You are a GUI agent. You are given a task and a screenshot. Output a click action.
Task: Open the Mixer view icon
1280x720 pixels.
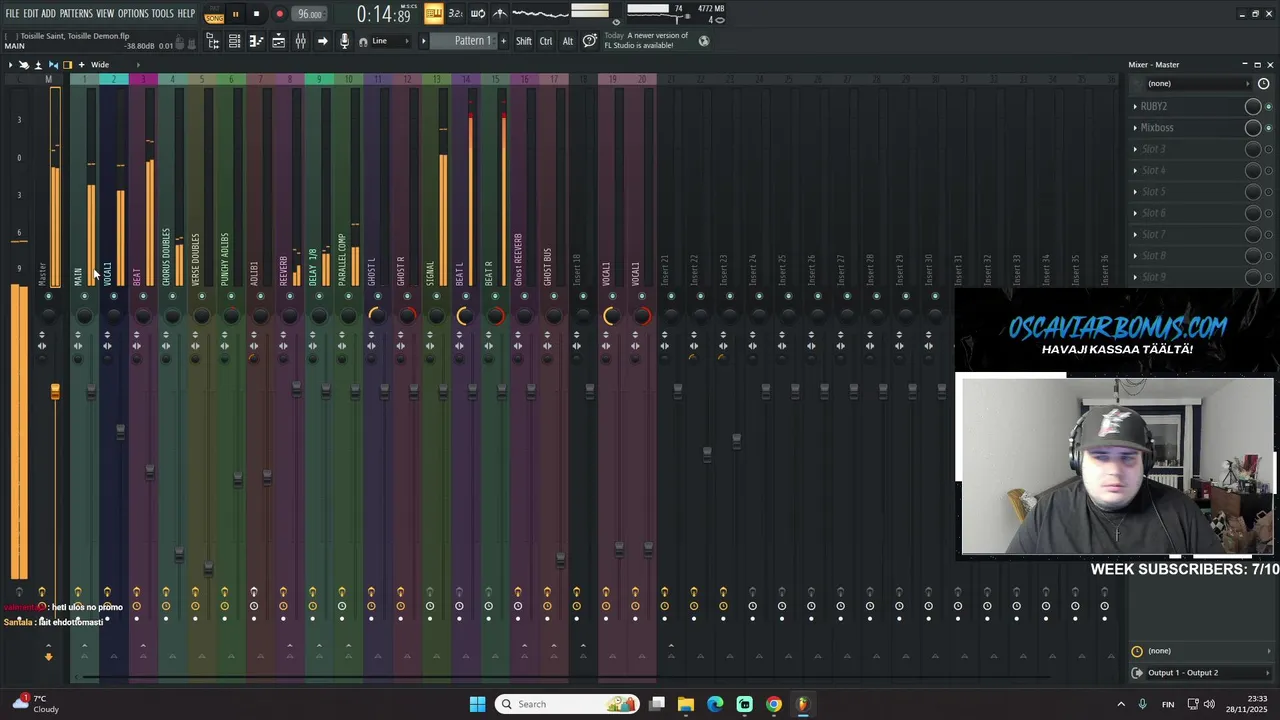pyautogui.click(x=300, y=41)
